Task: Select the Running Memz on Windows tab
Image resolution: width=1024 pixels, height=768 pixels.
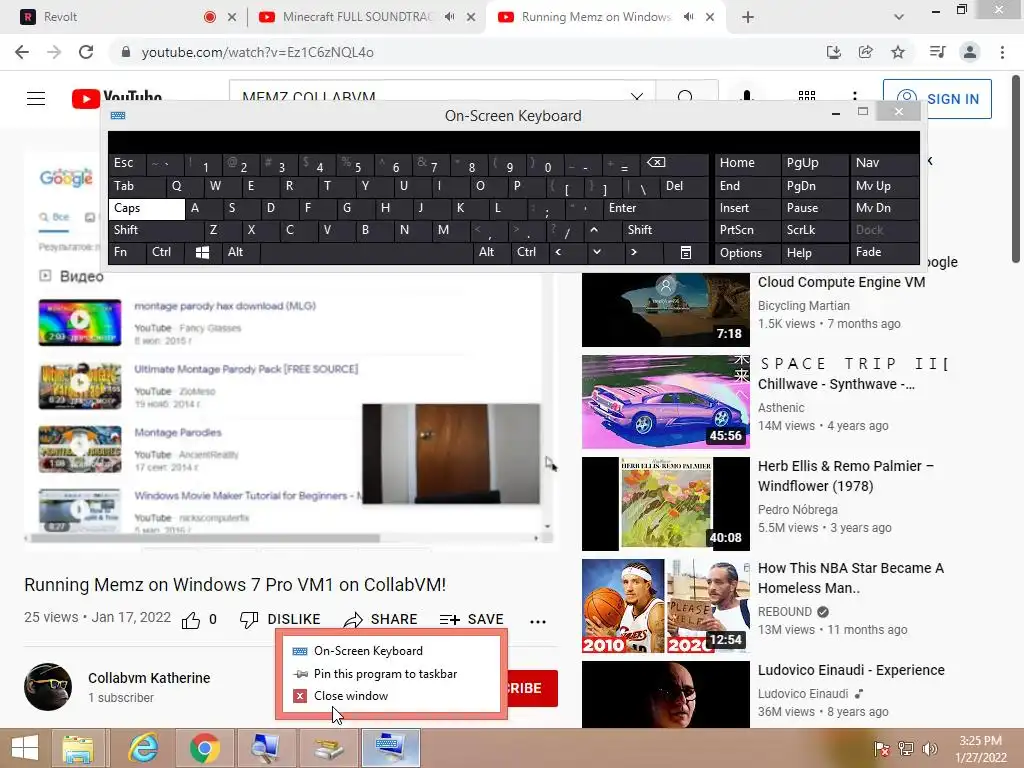Action: [x=594, y=17]
